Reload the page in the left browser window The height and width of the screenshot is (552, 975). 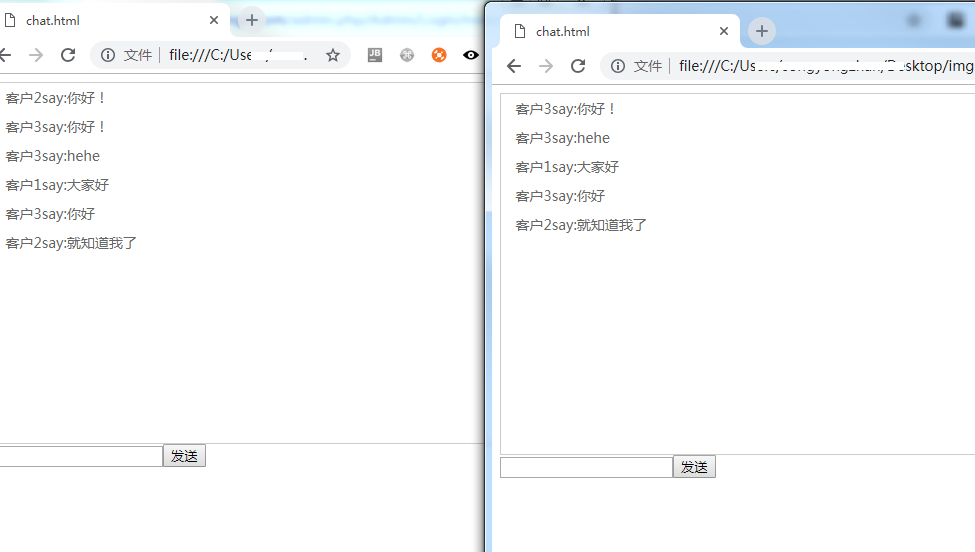click(x=68, y=55)
